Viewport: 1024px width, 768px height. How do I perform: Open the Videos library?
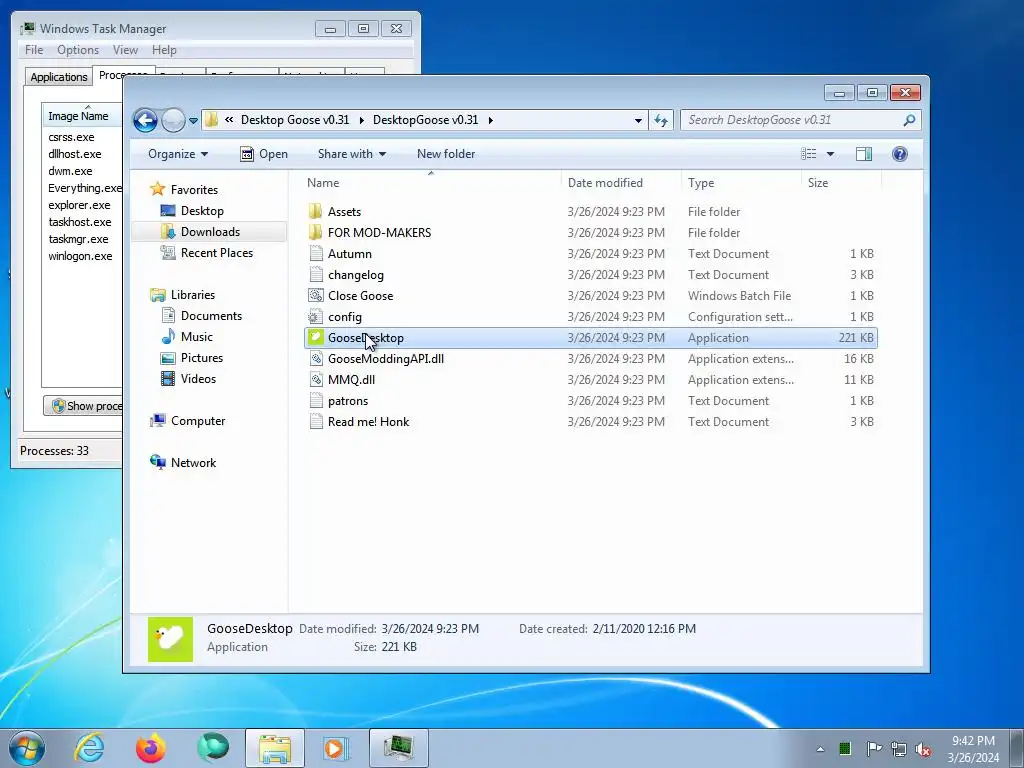pos(198,379)
